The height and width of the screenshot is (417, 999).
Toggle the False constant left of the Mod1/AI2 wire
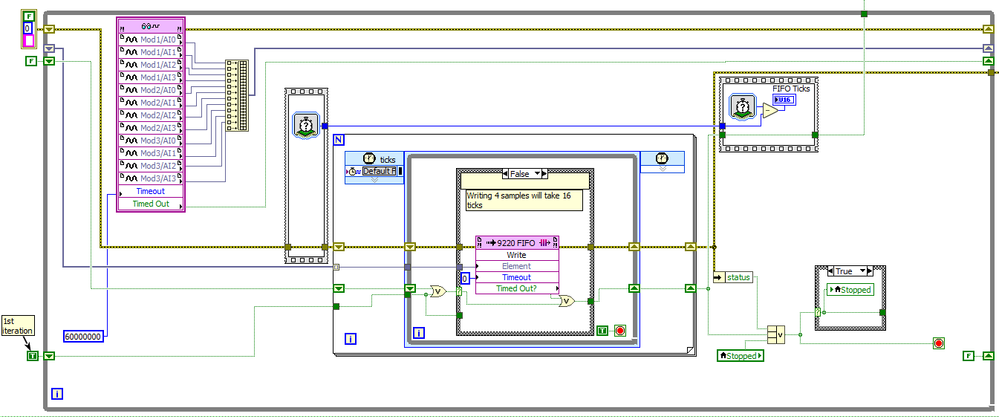coord(31,61)
